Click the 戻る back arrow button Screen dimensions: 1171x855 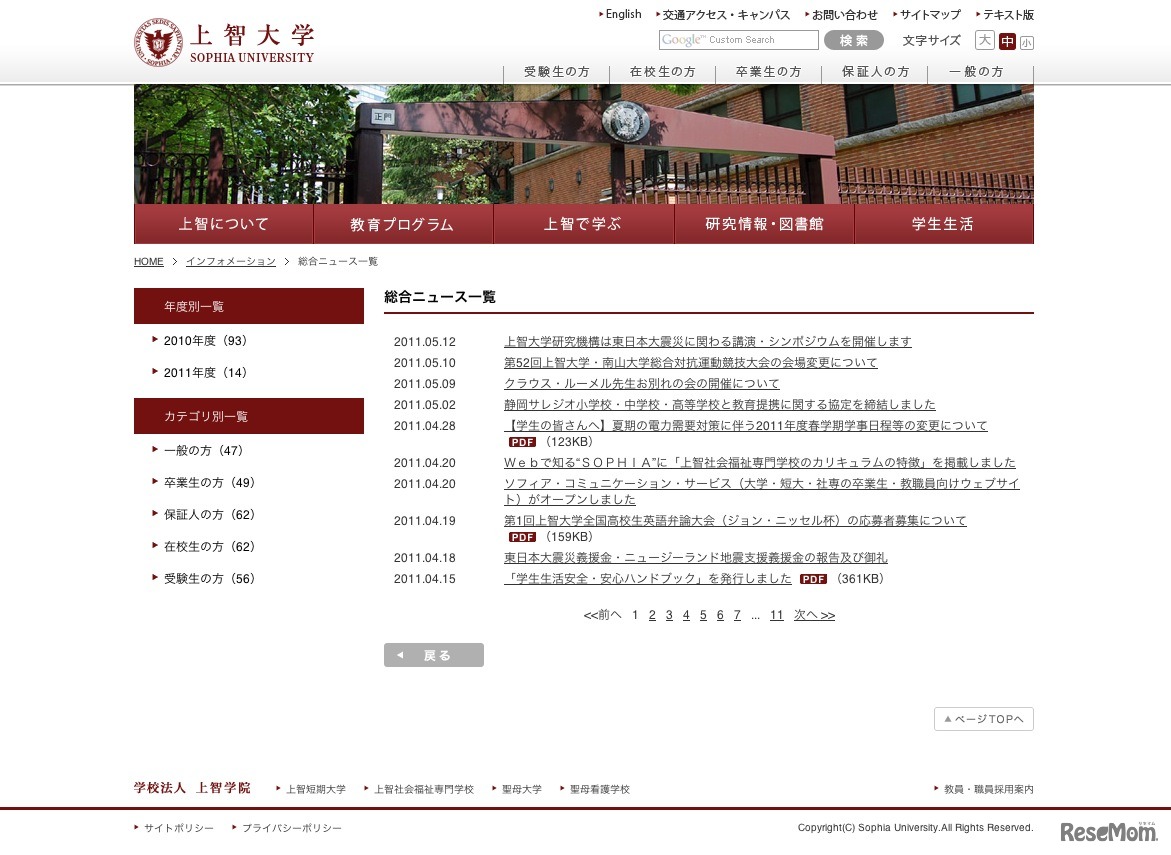(x=433, y=655)
